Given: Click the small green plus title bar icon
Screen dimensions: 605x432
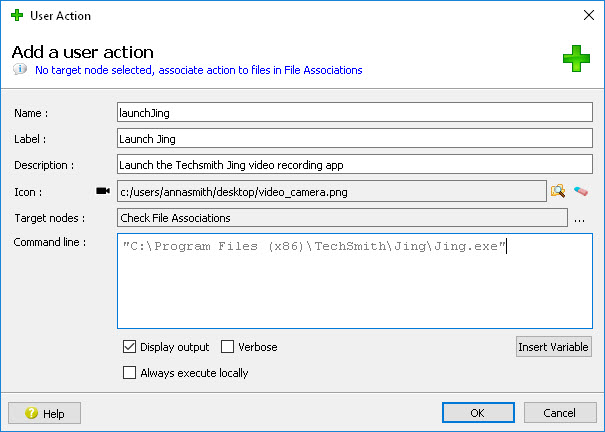Looking at the screenshot, I should click(x=14, y=16).
